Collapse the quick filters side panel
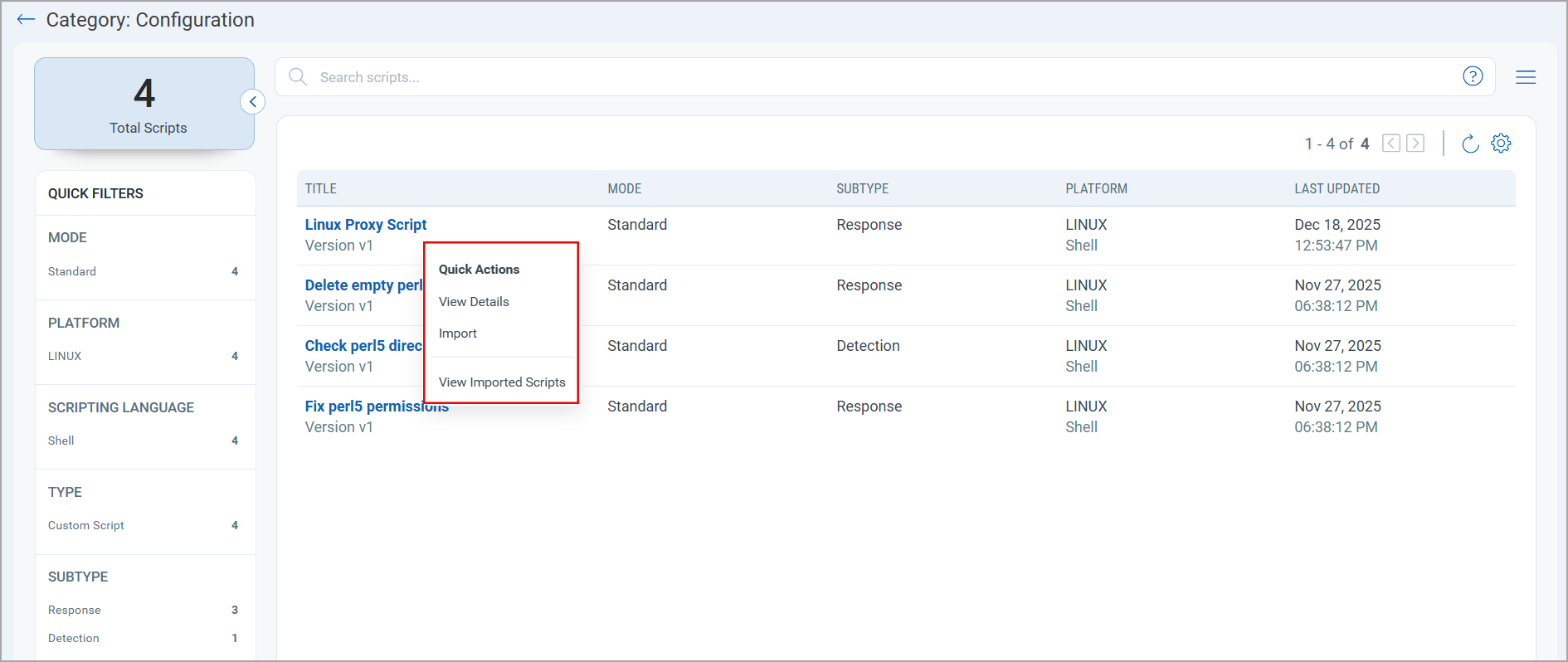The image size is (1568, 662). click(x=253, y=102)
